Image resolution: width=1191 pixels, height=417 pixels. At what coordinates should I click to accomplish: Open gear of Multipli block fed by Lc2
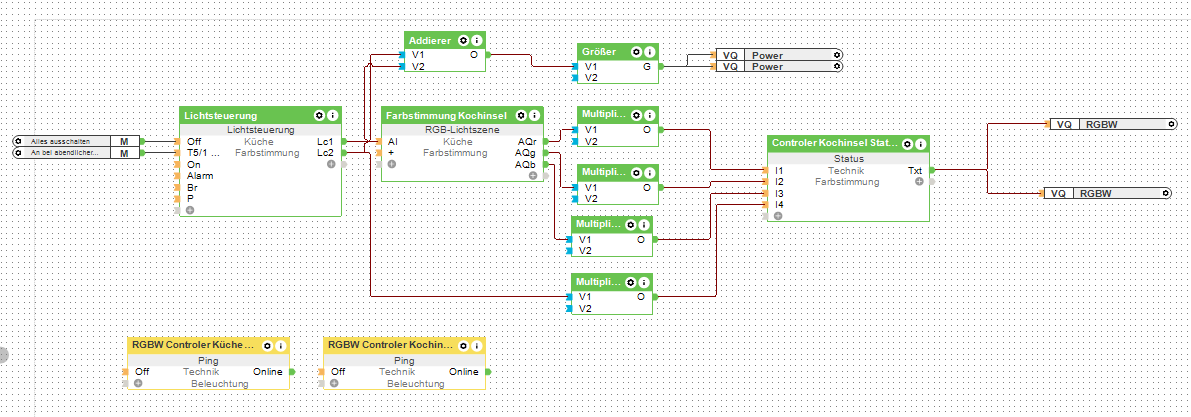(630, 283)
